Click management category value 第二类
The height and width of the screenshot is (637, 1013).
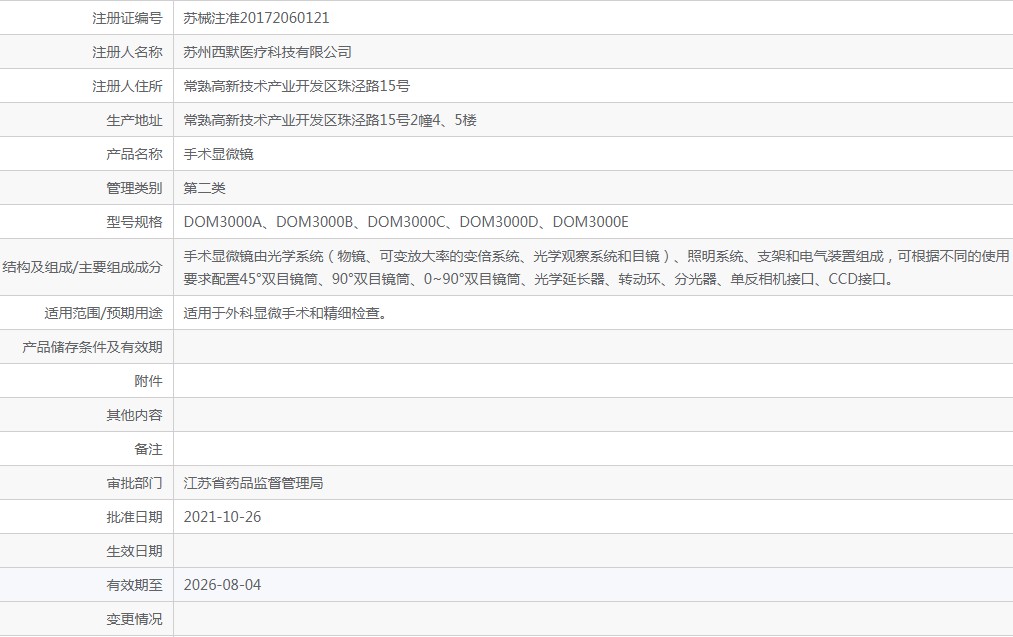click(204, 188)
